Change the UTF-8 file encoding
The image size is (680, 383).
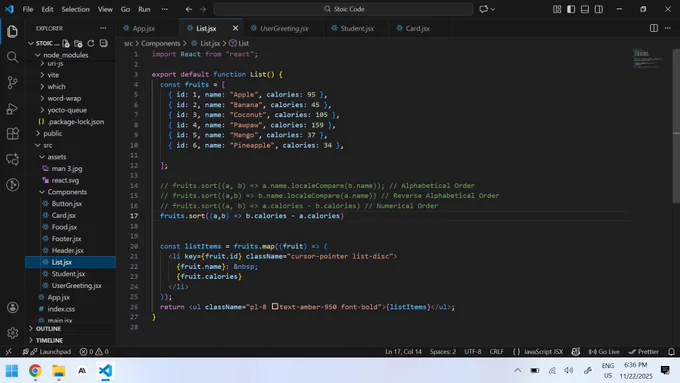[473, 352]
